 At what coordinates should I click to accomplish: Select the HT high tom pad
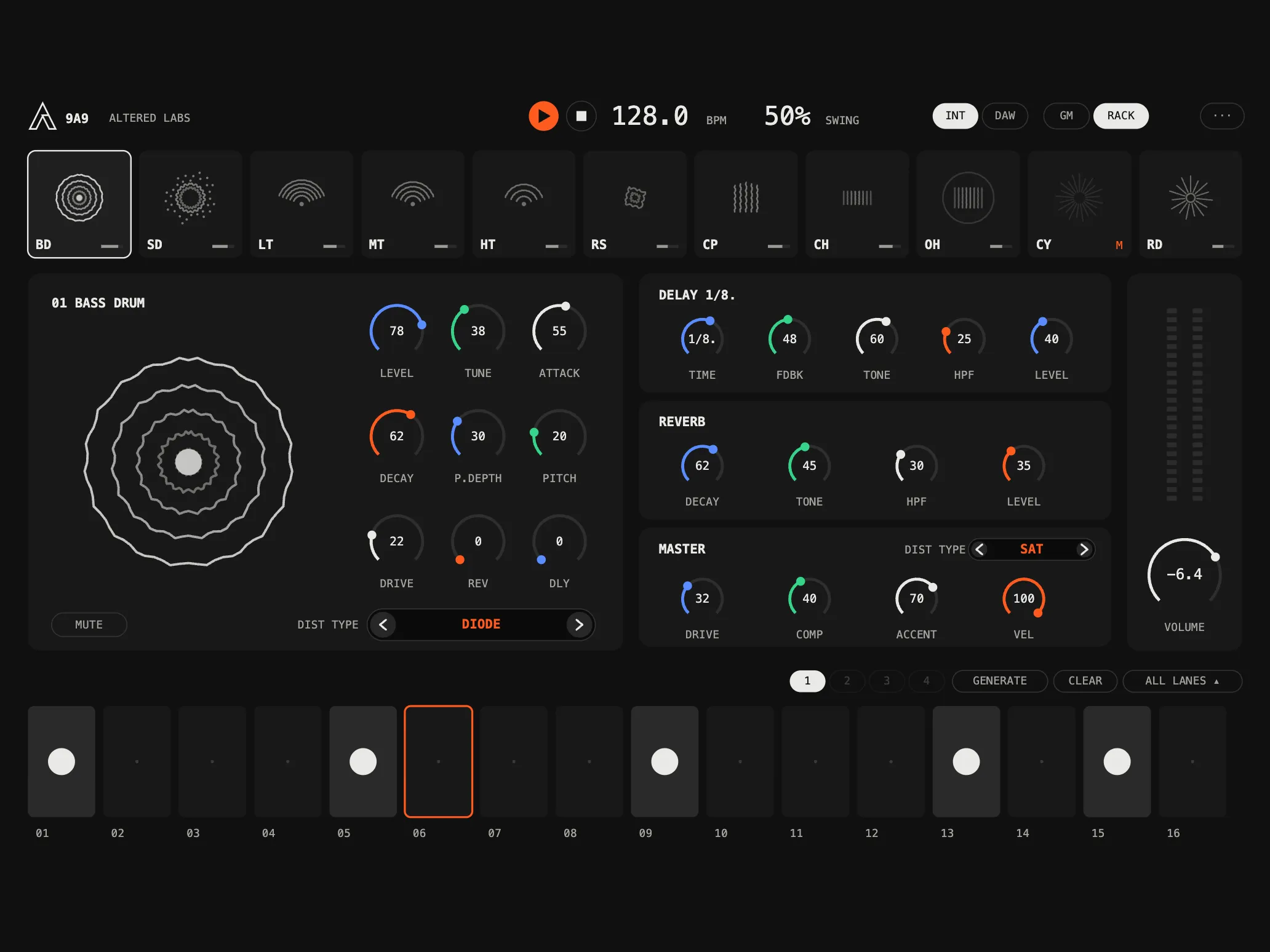524,204
